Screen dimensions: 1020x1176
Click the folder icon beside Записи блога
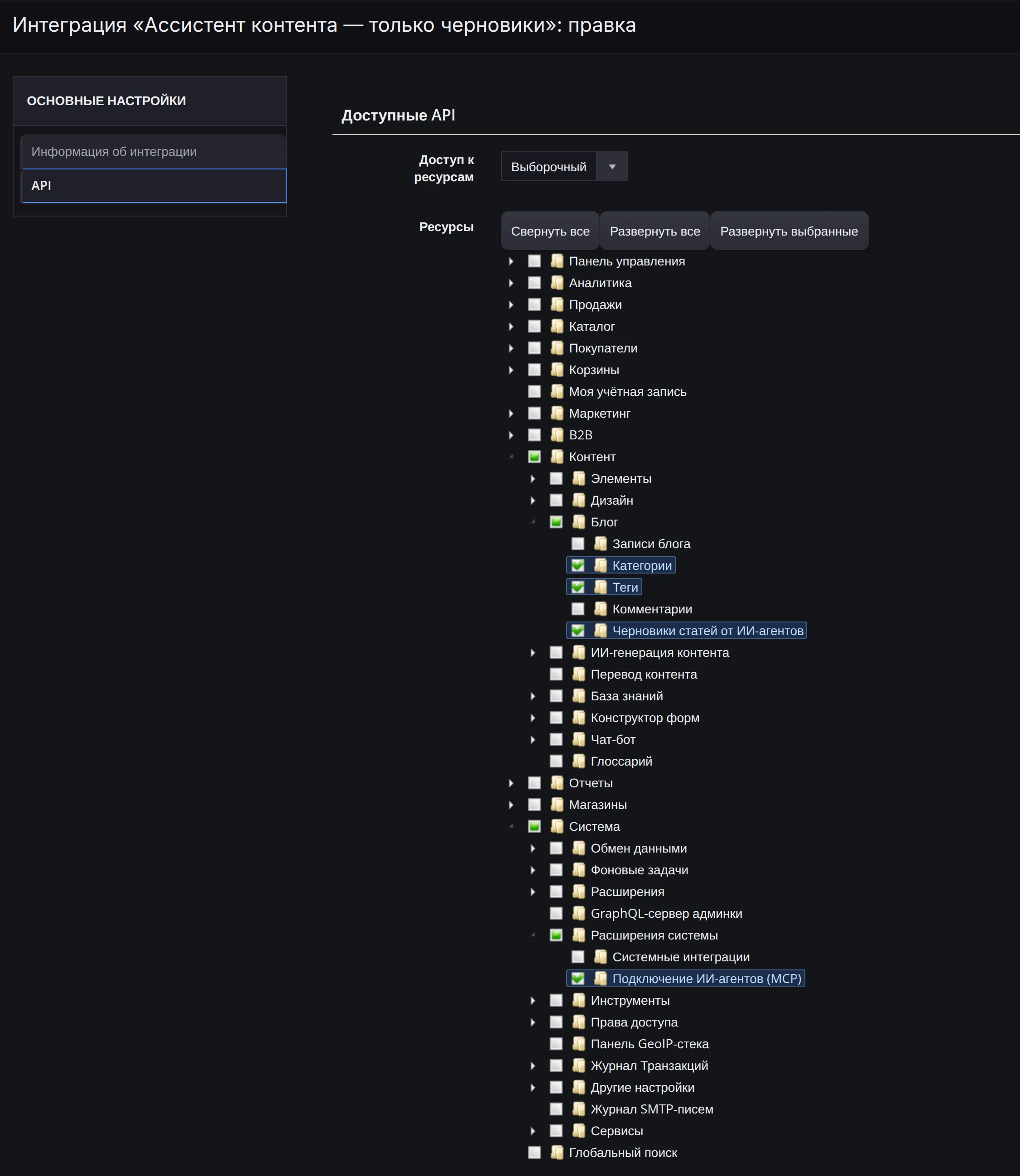click(600, 544)
